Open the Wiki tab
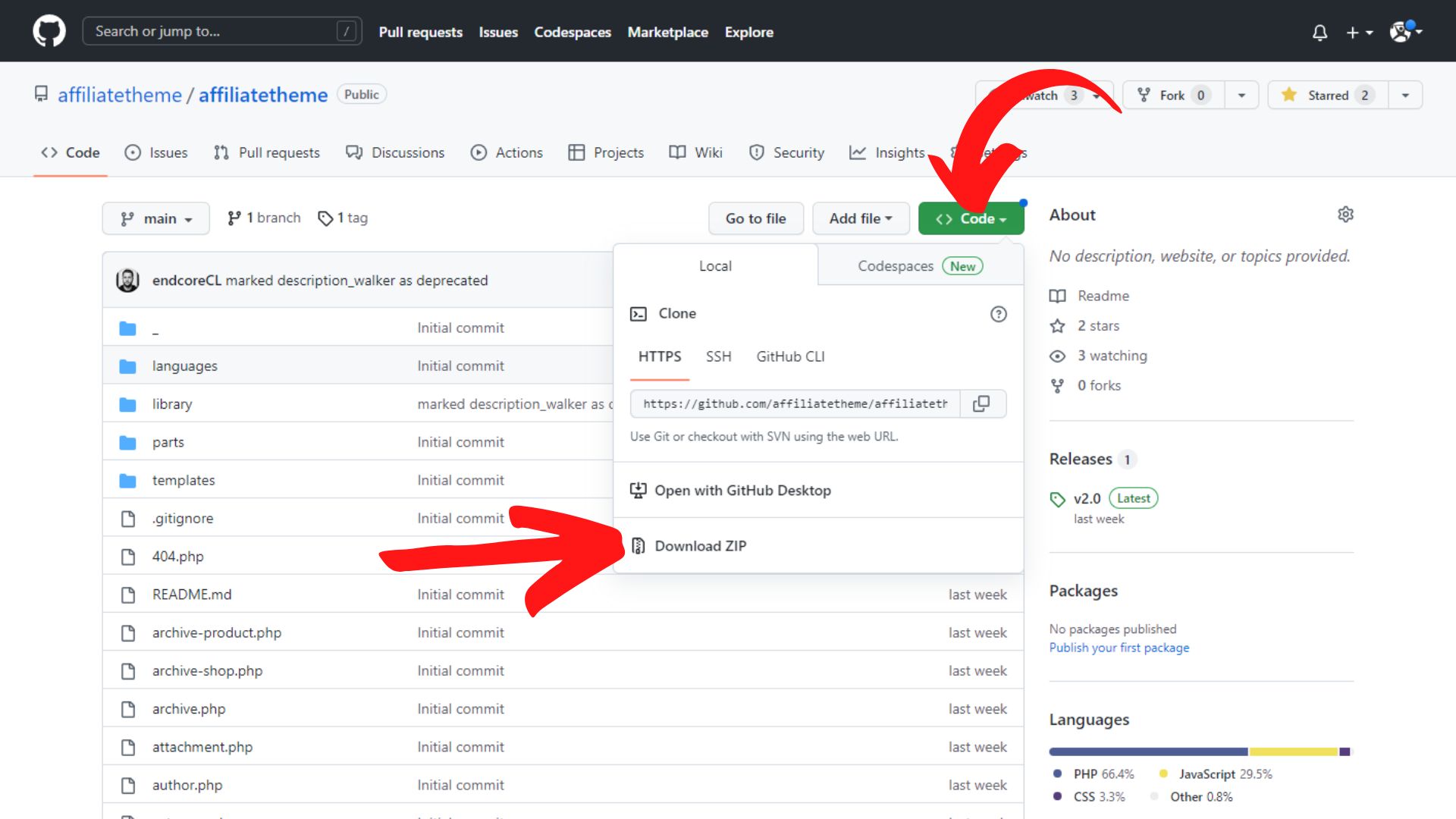The height and width of the screenshot is (819, 1456). click(x=695, y=152)
